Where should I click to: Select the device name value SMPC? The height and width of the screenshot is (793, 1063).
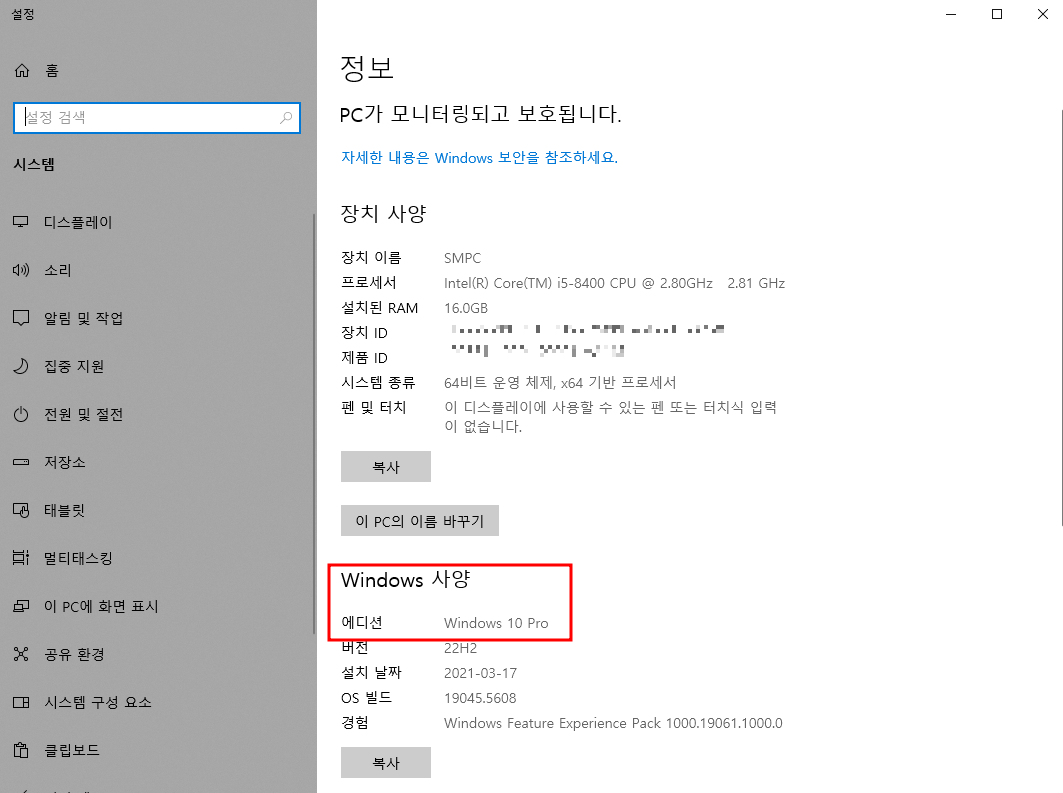(462, 258)
